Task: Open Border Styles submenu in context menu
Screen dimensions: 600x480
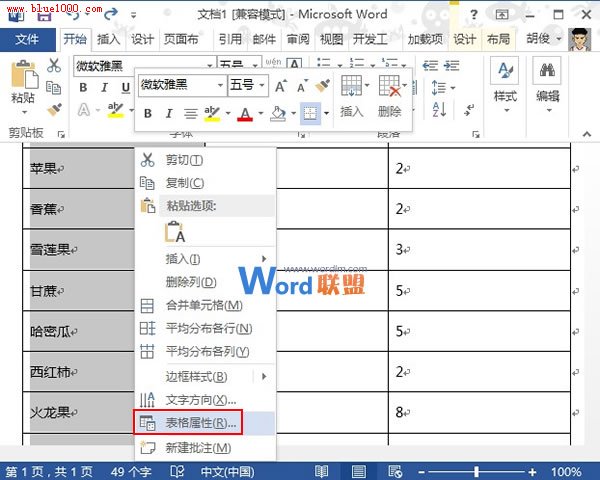Action: click(206, 377)
